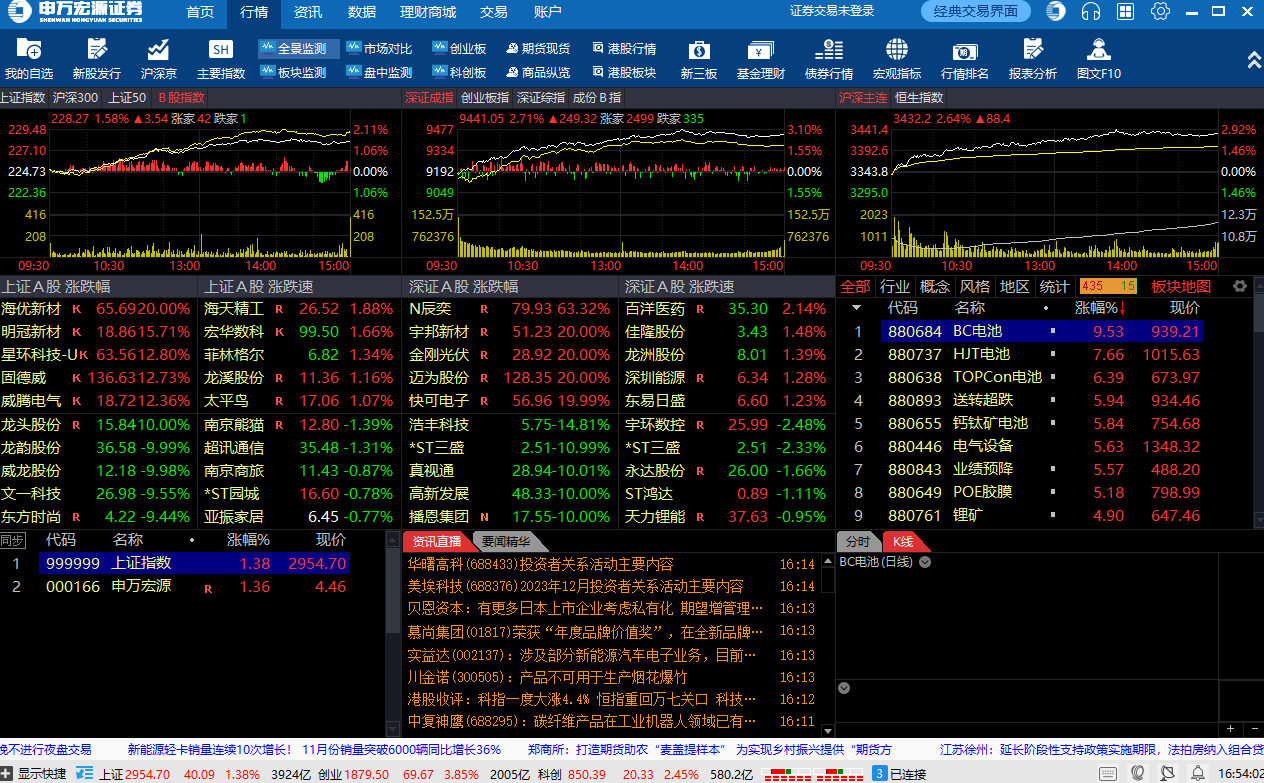This screenshot has width=1264, height=783.
Task: Click the headphone customer service icon
Action: (1091, 11)
